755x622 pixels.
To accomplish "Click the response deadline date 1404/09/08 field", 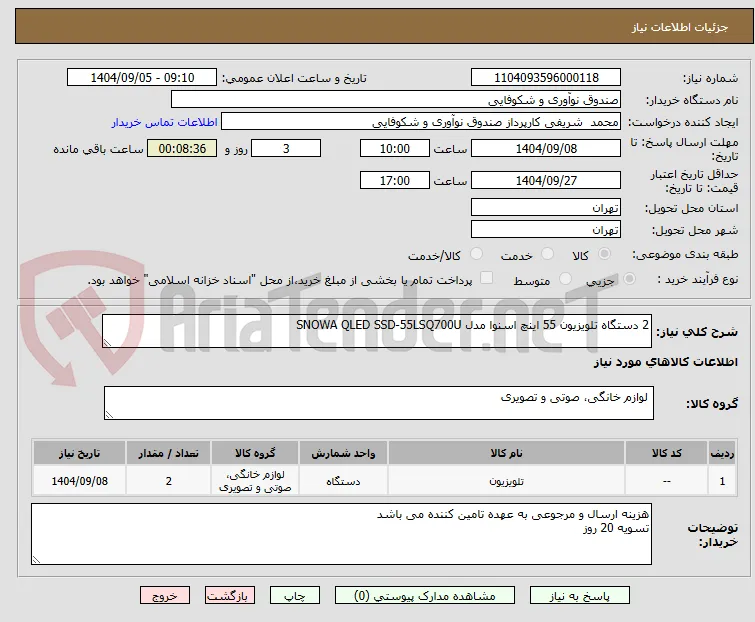I will point(546,148).
